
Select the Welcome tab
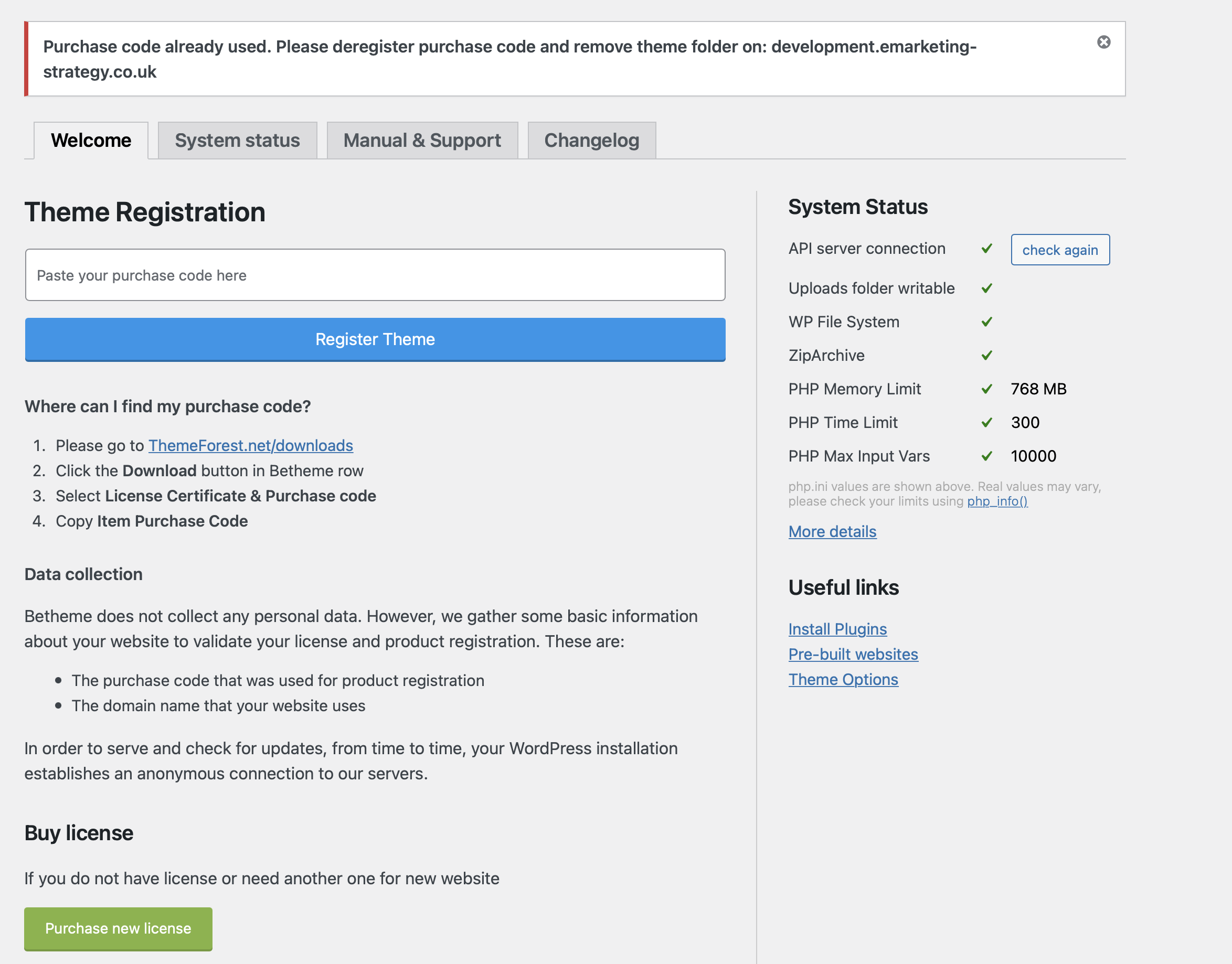pyautogui.click(x=91, y=141)
